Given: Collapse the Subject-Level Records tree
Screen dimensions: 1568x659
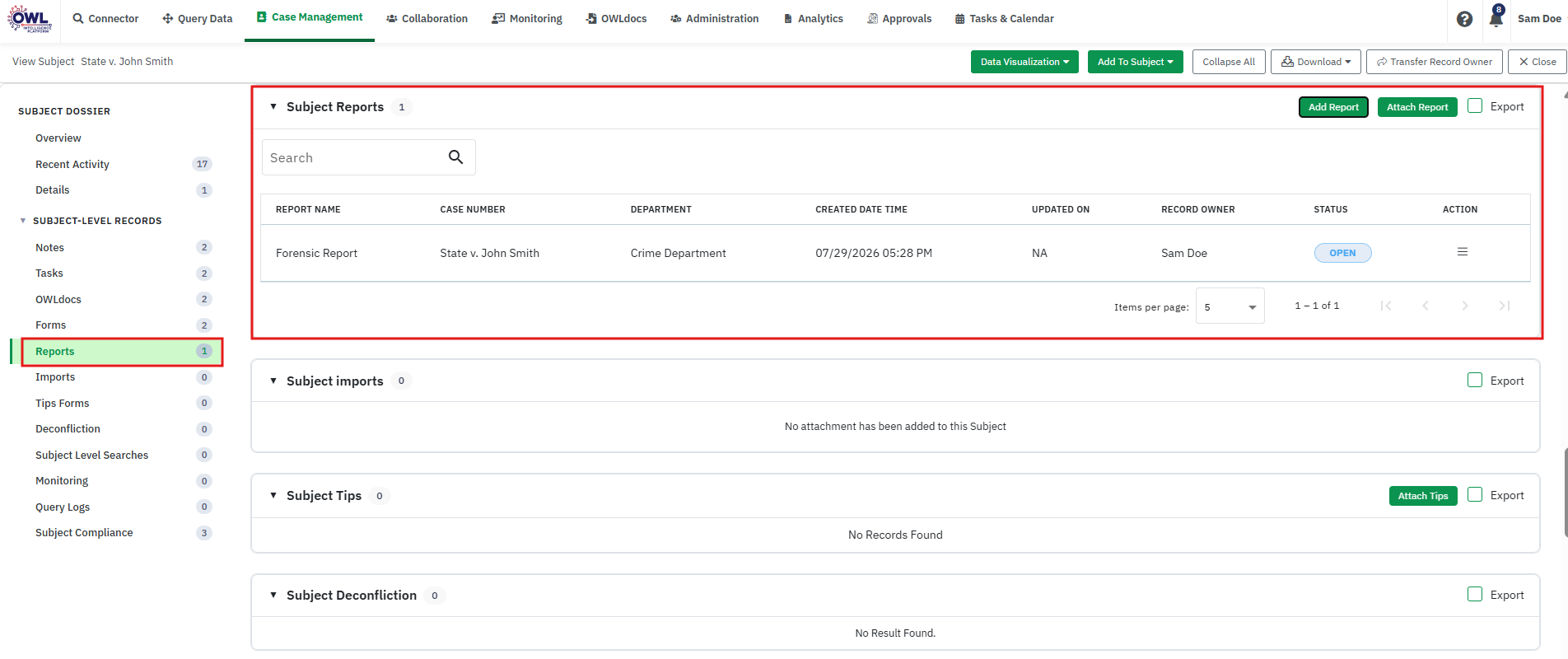Looking at the screenshot, I should point(23,221).
